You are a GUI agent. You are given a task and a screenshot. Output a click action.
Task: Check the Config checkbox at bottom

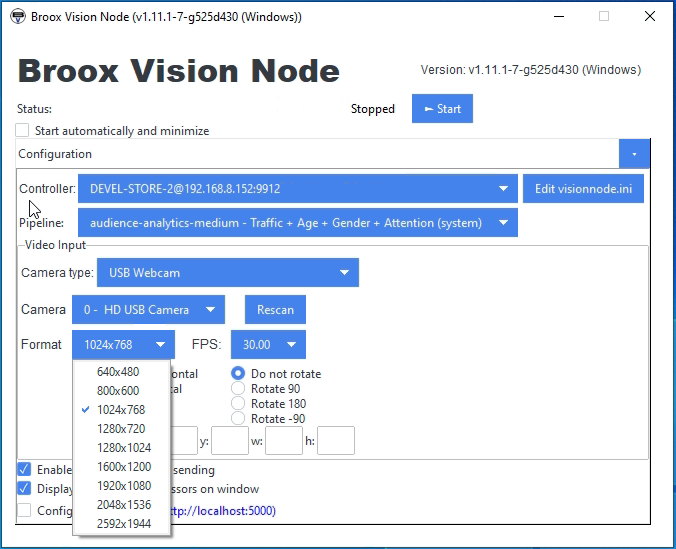click(x=24, y=510)
